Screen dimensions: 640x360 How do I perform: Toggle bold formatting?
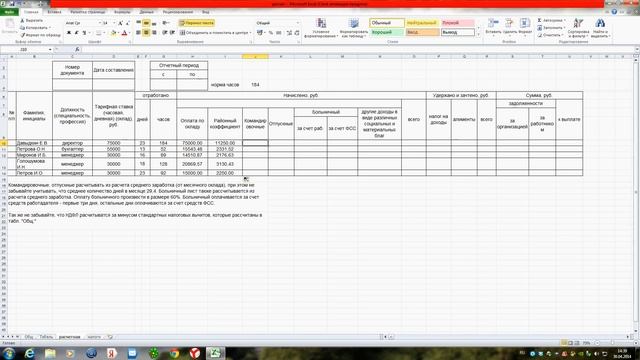click(x=69, y=33)
